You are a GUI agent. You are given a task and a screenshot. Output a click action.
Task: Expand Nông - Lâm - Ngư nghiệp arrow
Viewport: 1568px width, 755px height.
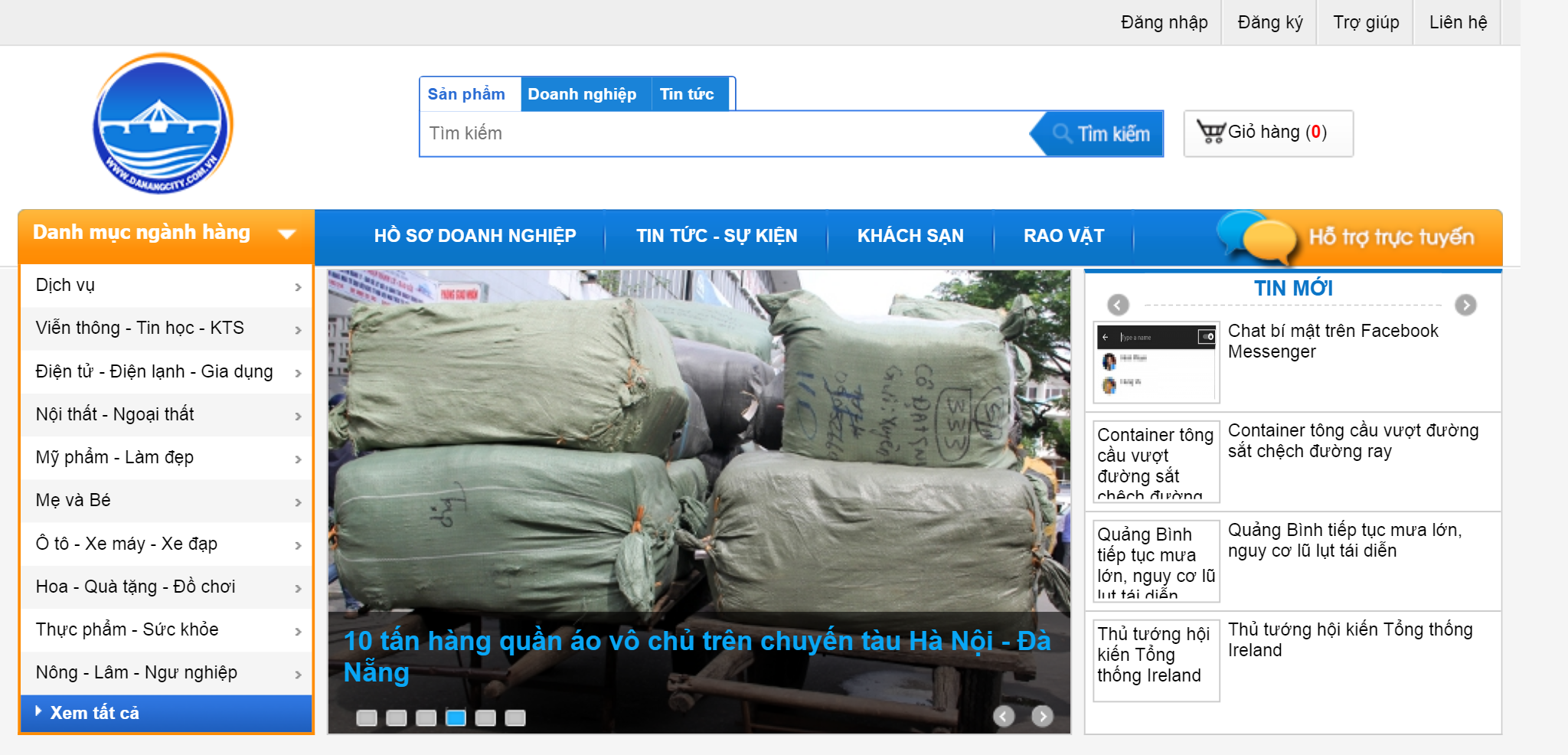click(299, 675)
